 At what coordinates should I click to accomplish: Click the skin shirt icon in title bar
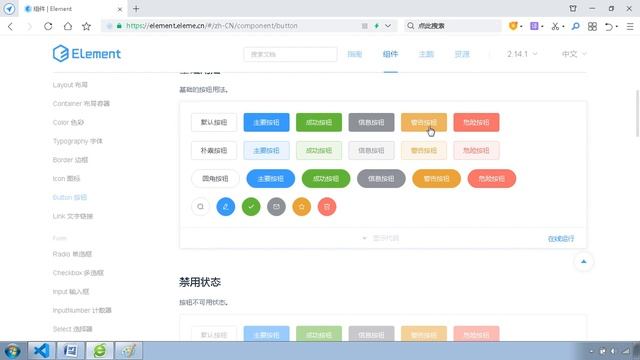(573, 8)
